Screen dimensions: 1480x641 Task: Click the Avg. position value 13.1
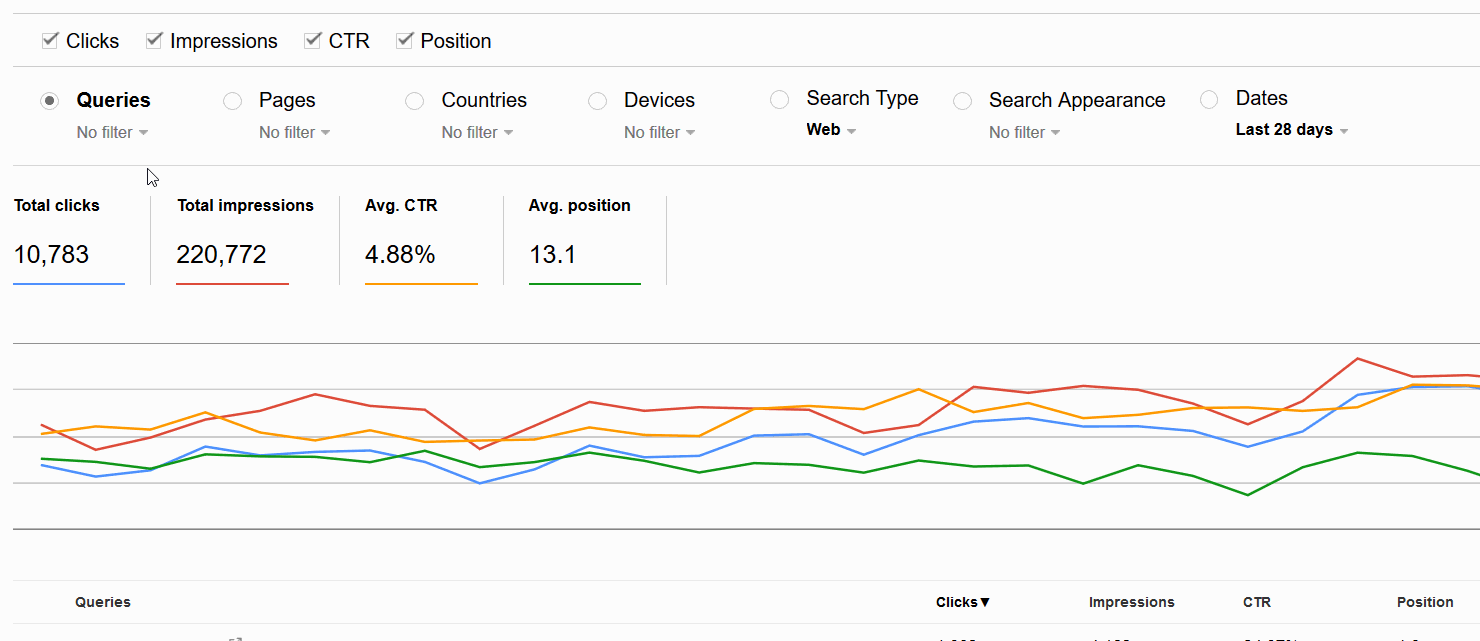click(x=553, y=255)
